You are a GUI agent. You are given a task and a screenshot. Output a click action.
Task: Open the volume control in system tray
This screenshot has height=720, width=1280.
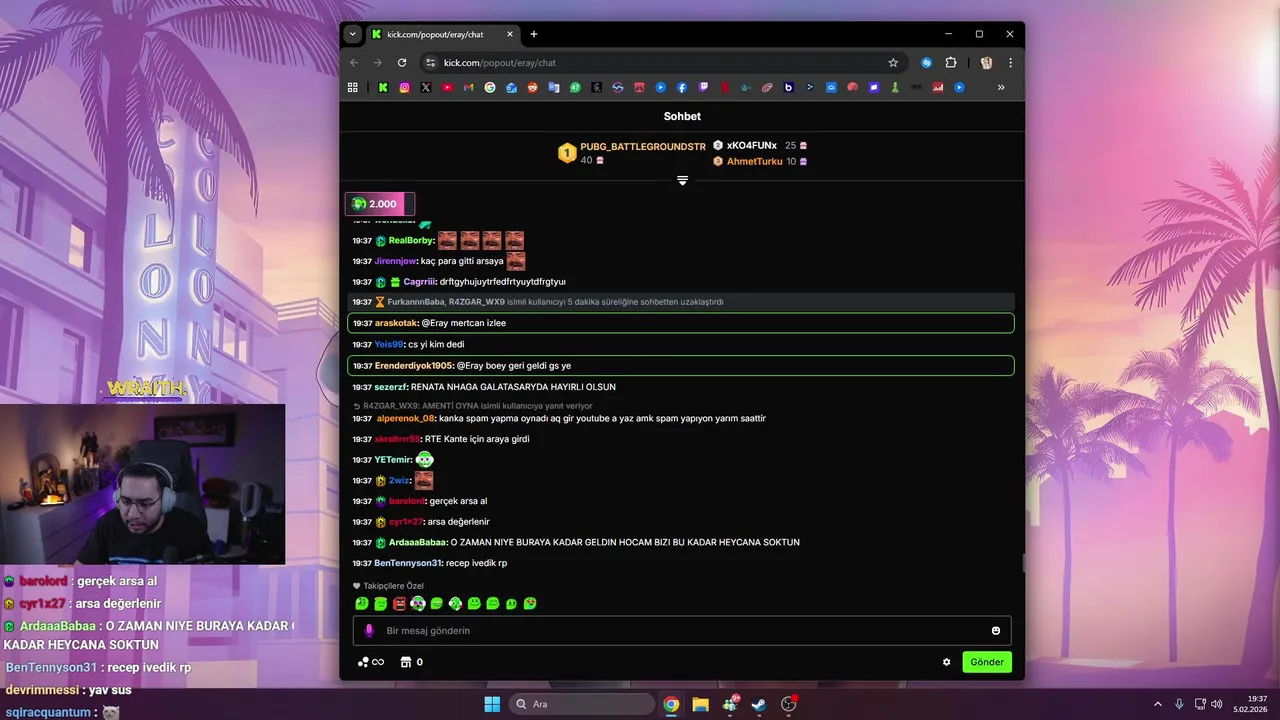pos(1217,704)
